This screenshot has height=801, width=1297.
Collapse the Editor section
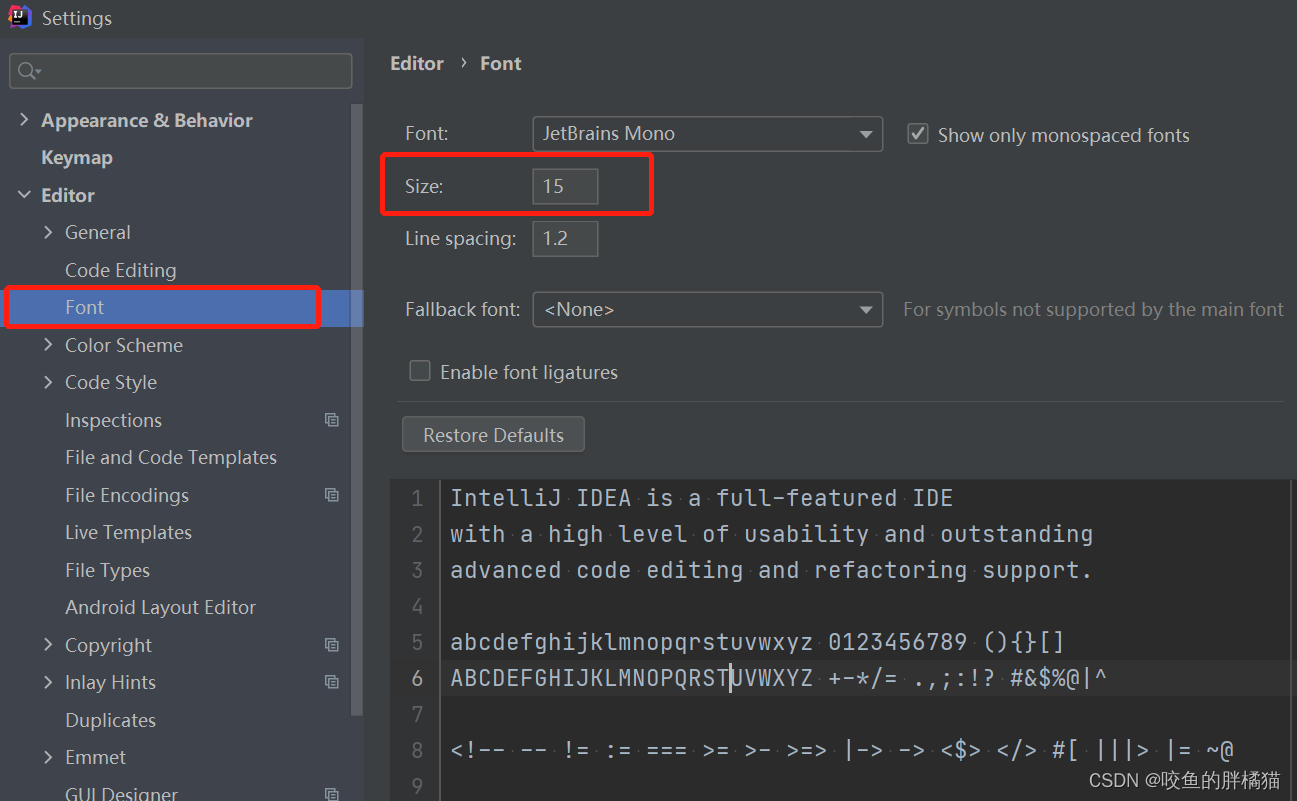(24, 195)
